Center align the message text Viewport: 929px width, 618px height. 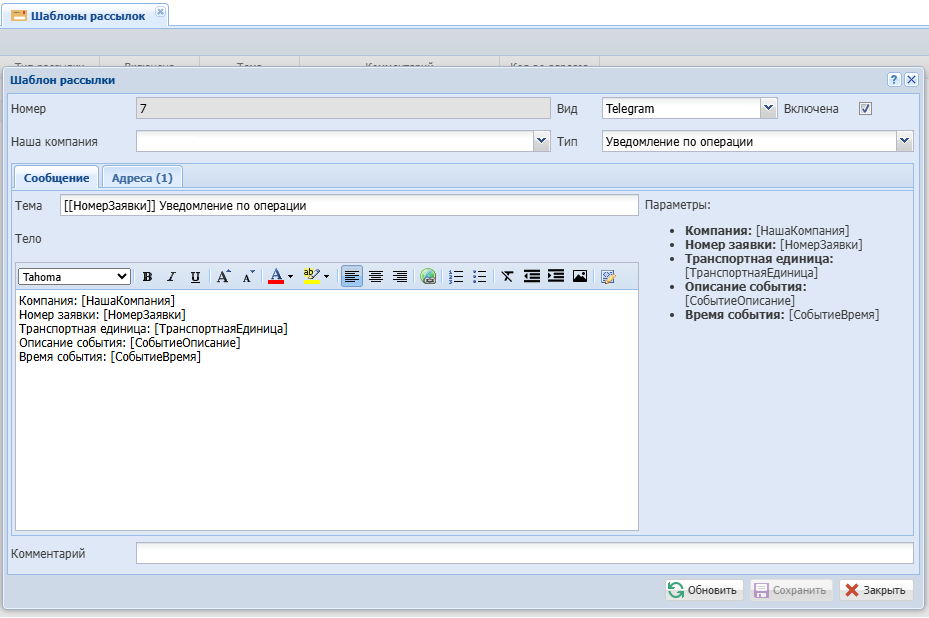tap(376, 277)
